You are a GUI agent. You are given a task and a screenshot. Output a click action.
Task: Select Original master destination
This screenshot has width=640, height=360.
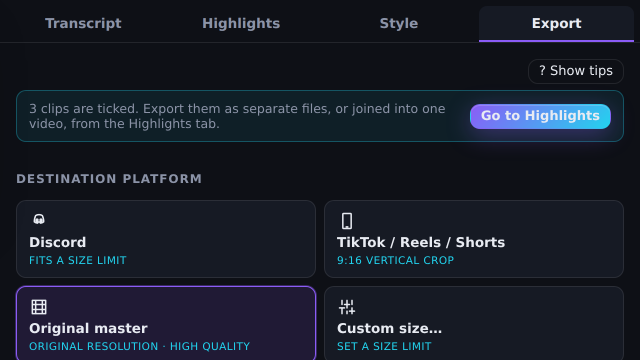pos(166,323)
